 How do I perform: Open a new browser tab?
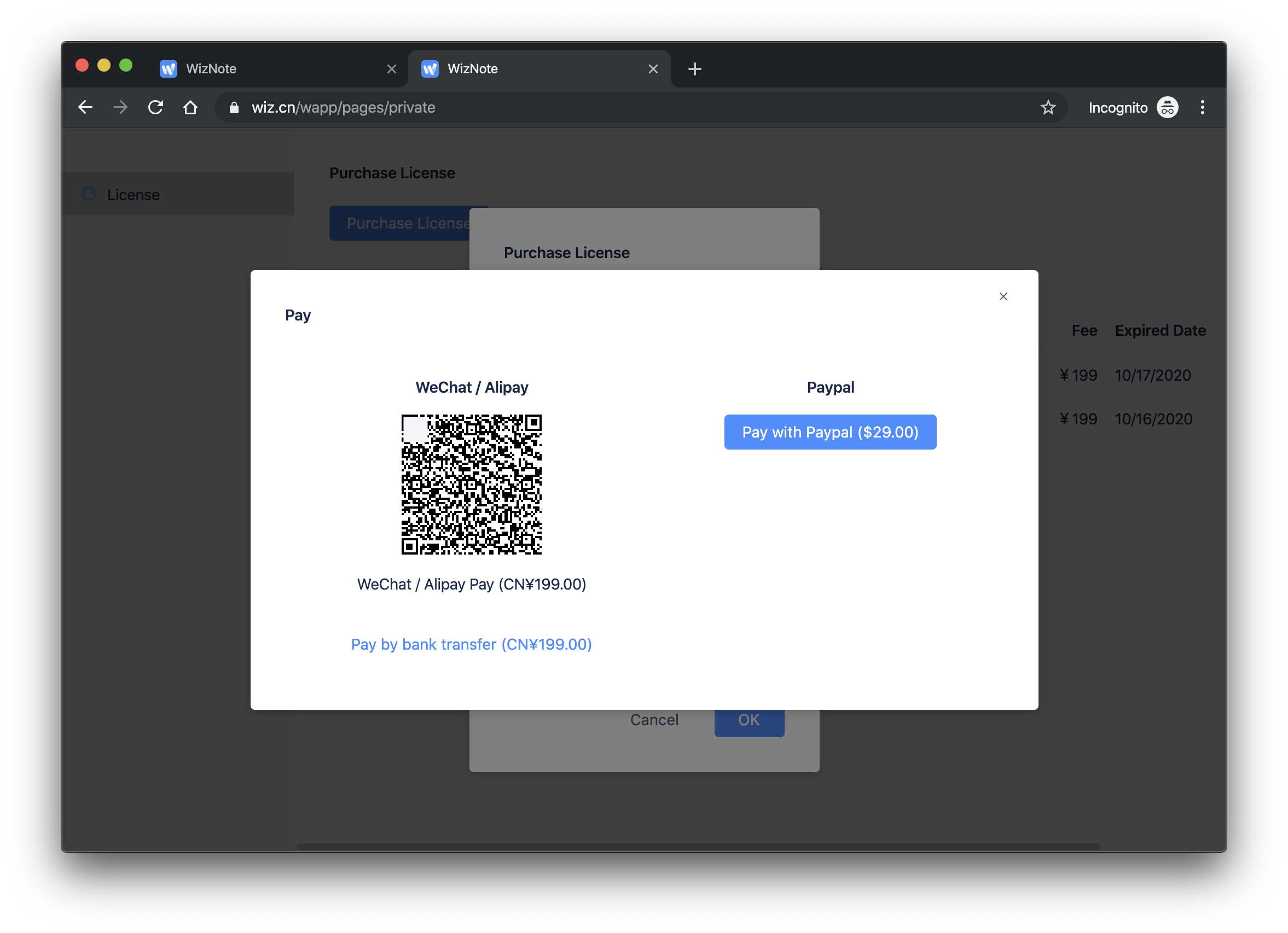pyautogui.click(x=694, y=69)
